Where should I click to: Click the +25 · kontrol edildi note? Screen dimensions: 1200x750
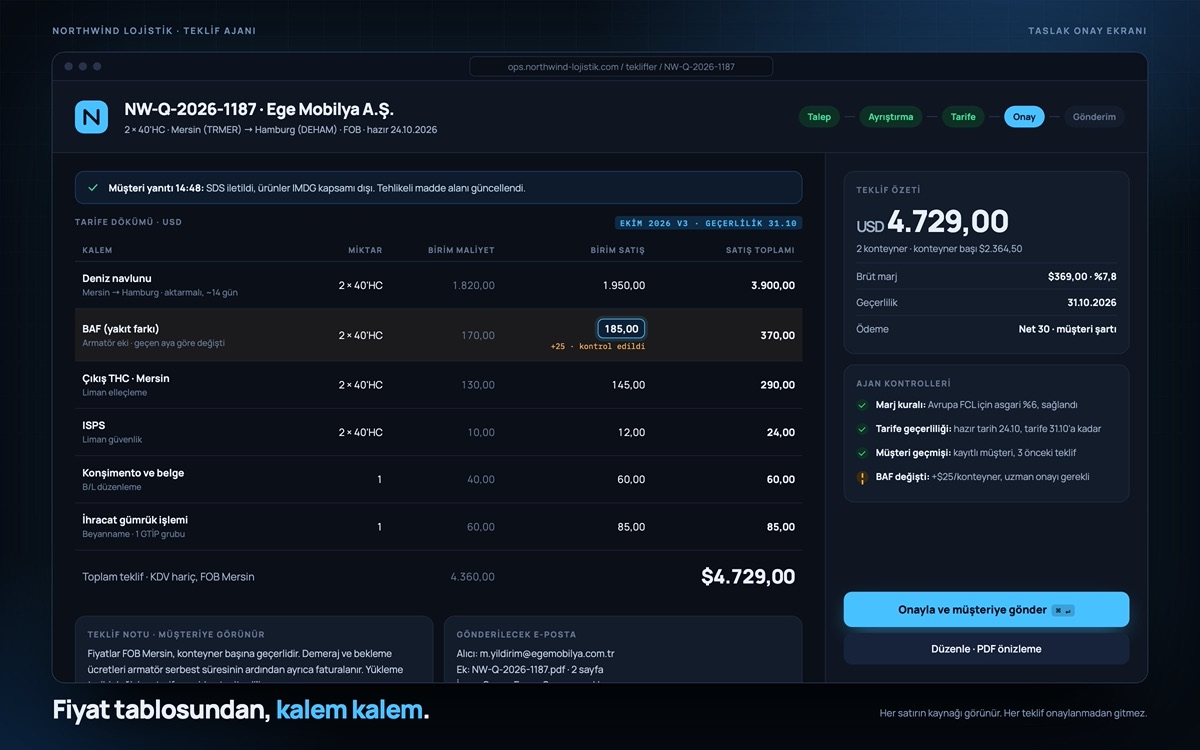(x=598, y=346)
